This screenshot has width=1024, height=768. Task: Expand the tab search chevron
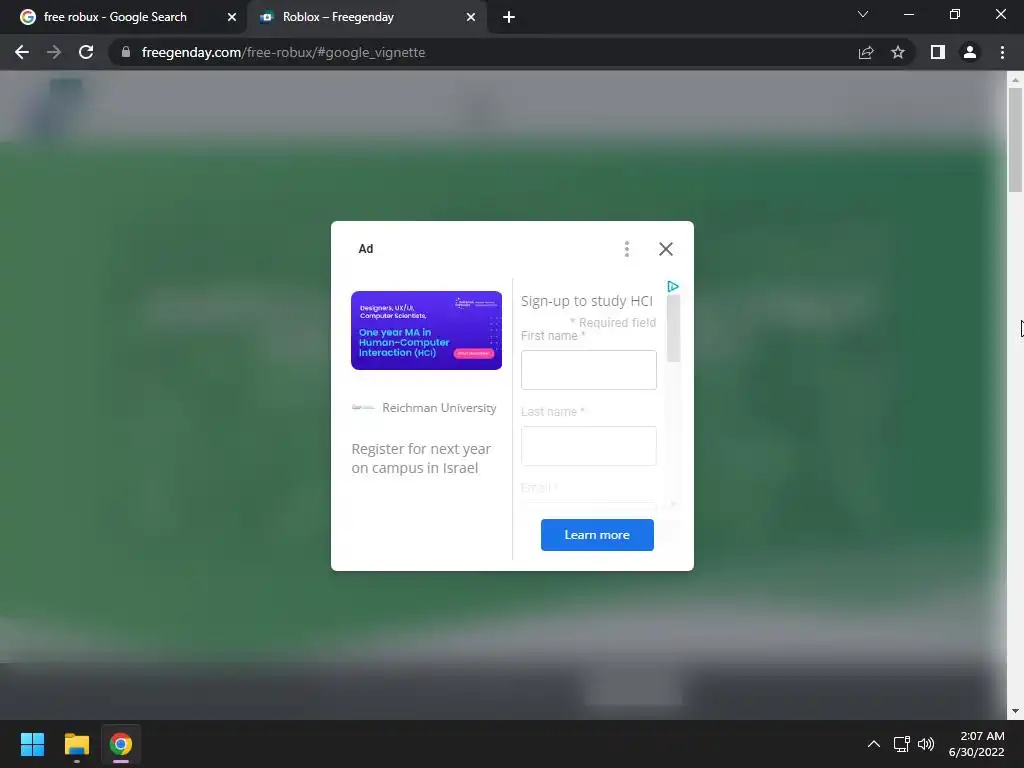point(863,14)
